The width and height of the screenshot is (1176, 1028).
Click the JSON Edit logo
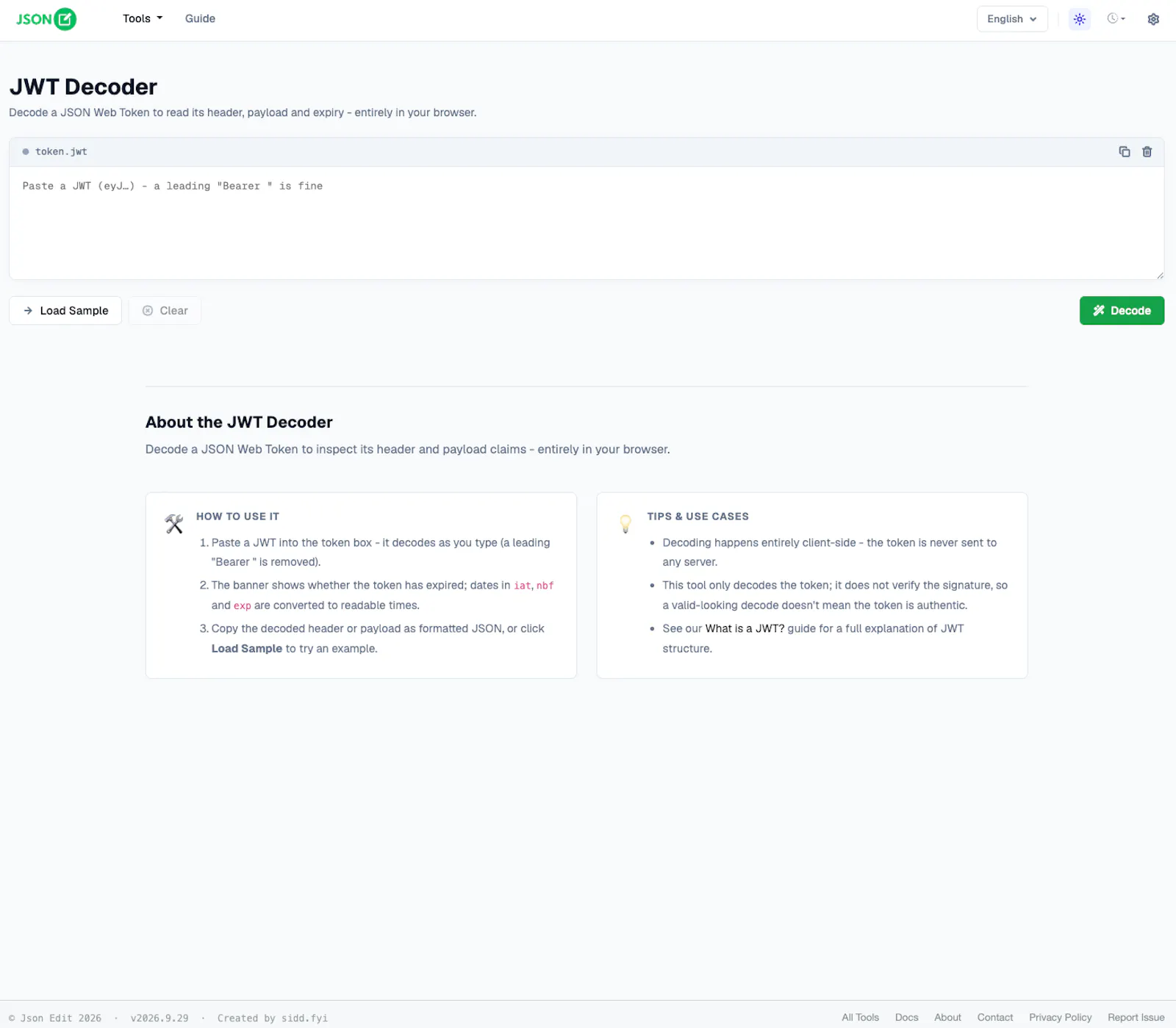coord(46,19)
